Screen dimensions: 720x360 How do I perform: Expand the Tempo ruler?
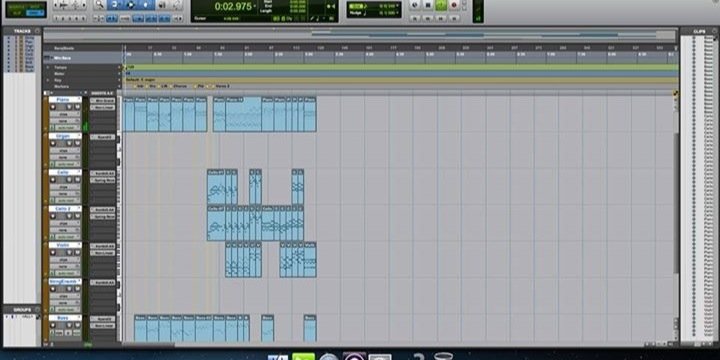(x=48, y=68)
